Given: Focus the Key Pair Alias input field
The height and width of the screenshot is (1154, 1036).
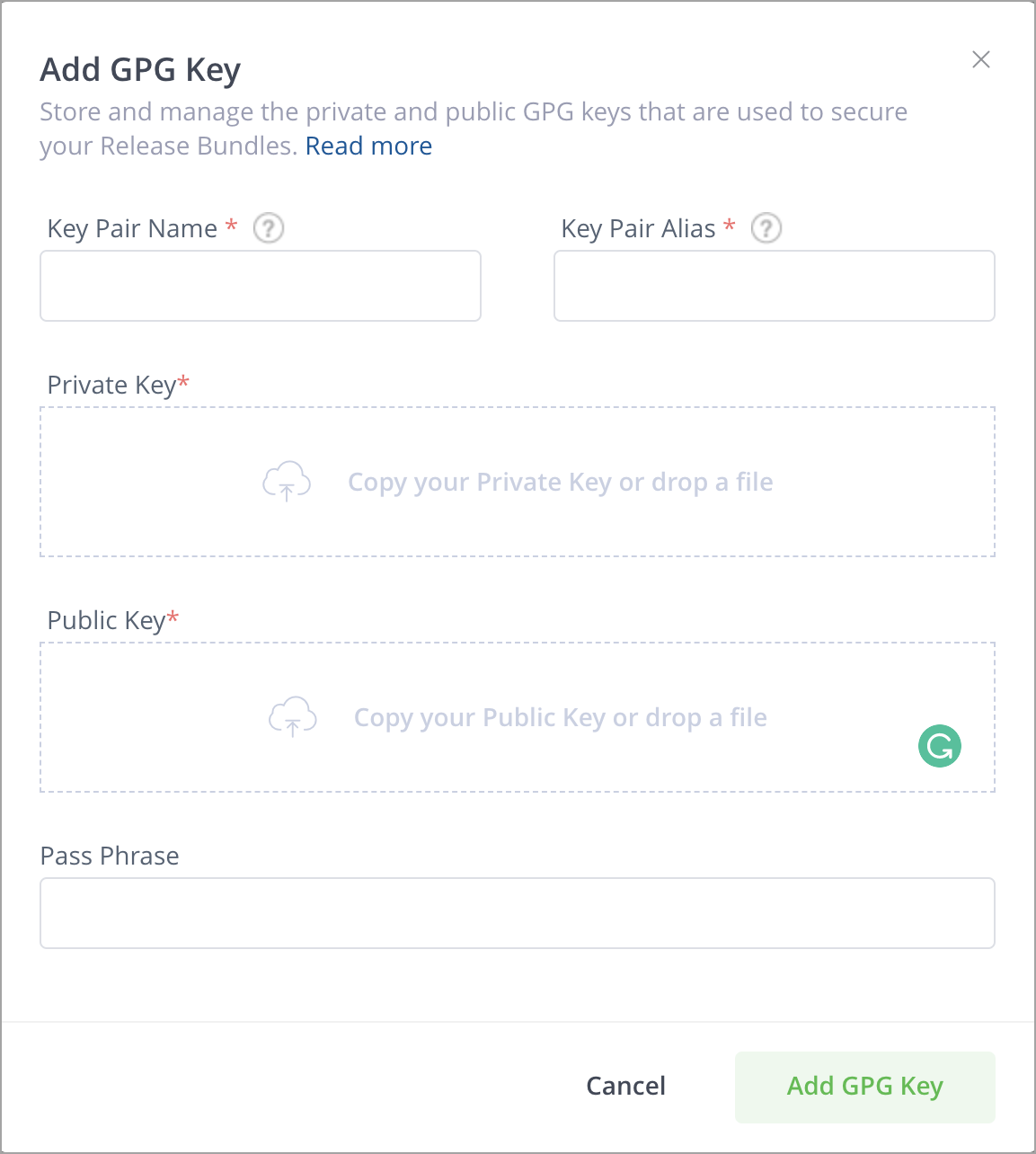Looking at the screenshot, I should pyautogui.click(x=775, y=286).
